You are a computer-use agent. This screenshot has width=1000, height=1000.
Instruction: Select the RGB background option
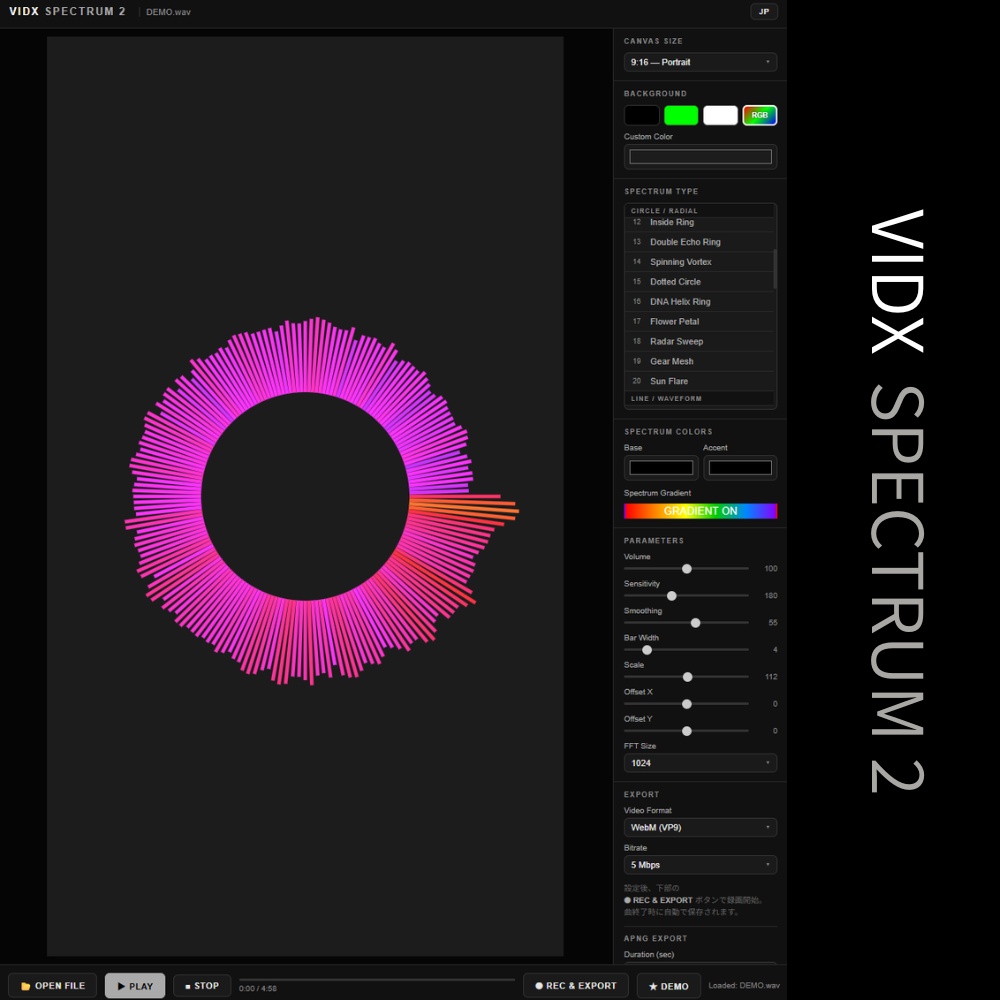[x=760, y=115]
